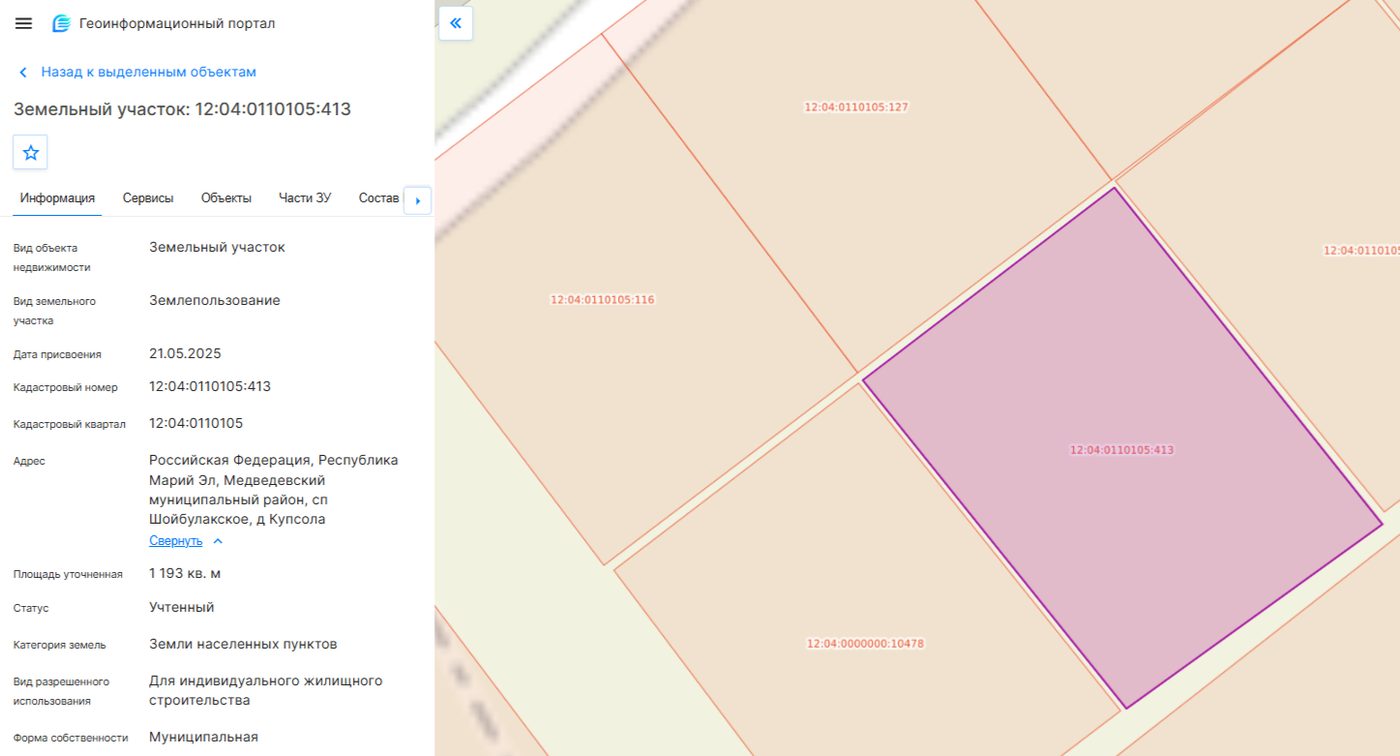Add parcel to favorites with star icon
Image resolution: width=1400 pixels, height=756 pixels.
coord(31,152)
